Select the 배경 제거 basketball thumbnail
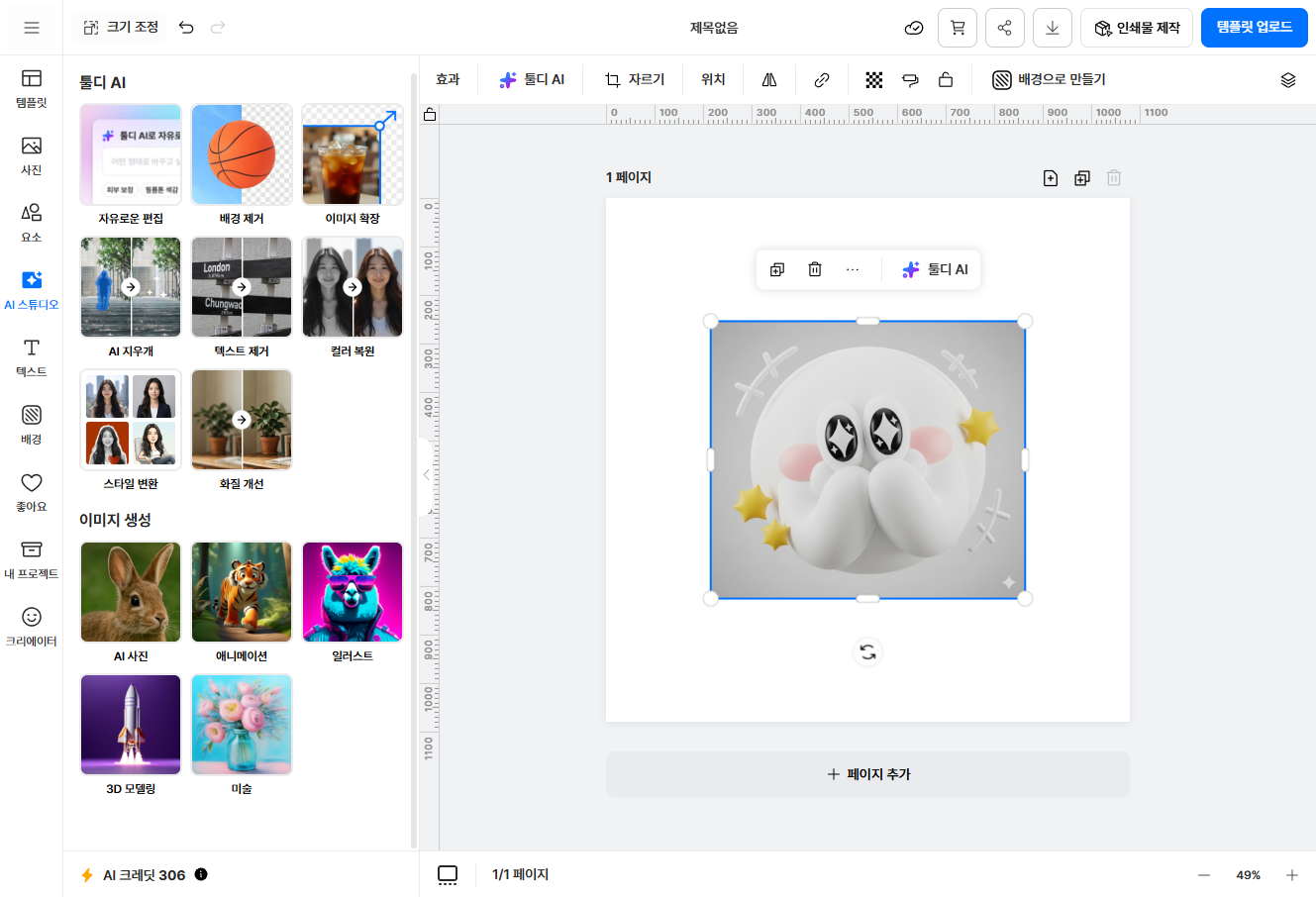 242,154
